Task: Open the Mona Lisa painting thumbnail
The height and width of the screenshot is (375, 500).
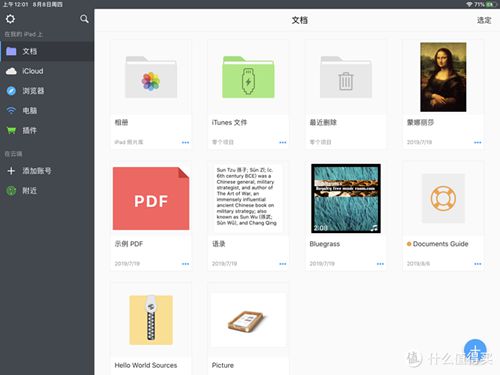Action: point(443,77)
